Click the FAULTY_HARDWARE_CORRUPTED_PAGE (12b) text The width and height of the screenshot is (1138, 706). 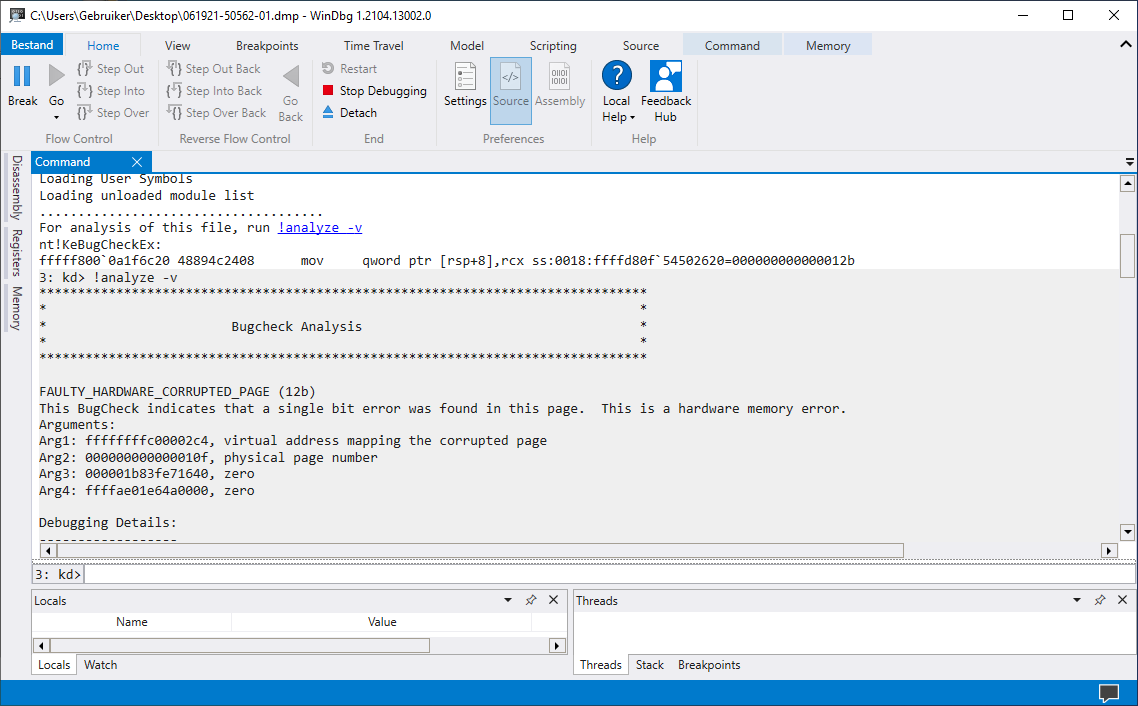click(x=177, y=392)
